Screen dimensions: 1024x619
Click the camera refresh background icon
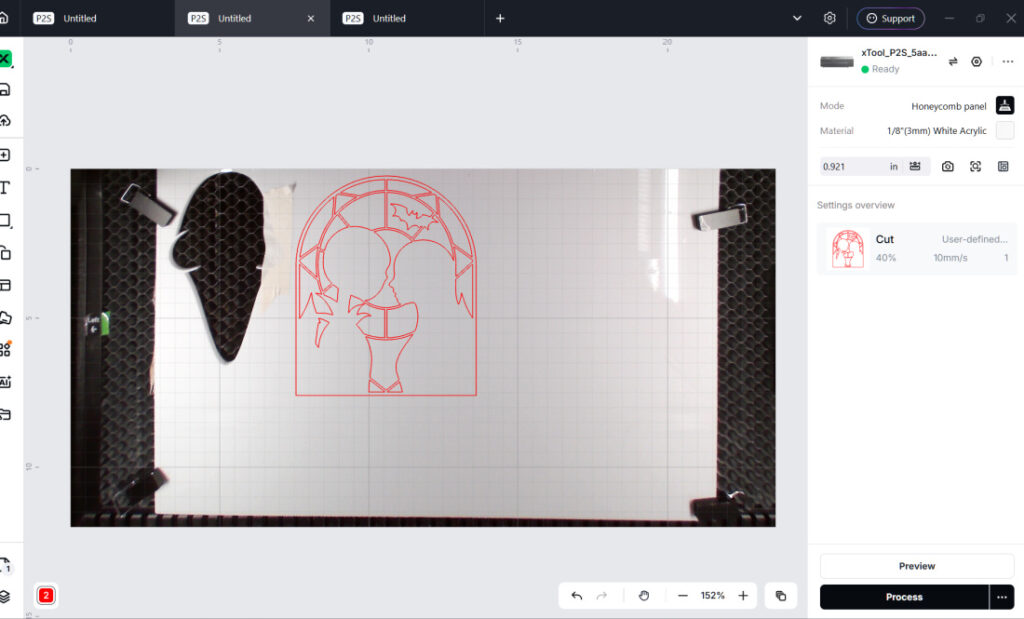[948, 167]
